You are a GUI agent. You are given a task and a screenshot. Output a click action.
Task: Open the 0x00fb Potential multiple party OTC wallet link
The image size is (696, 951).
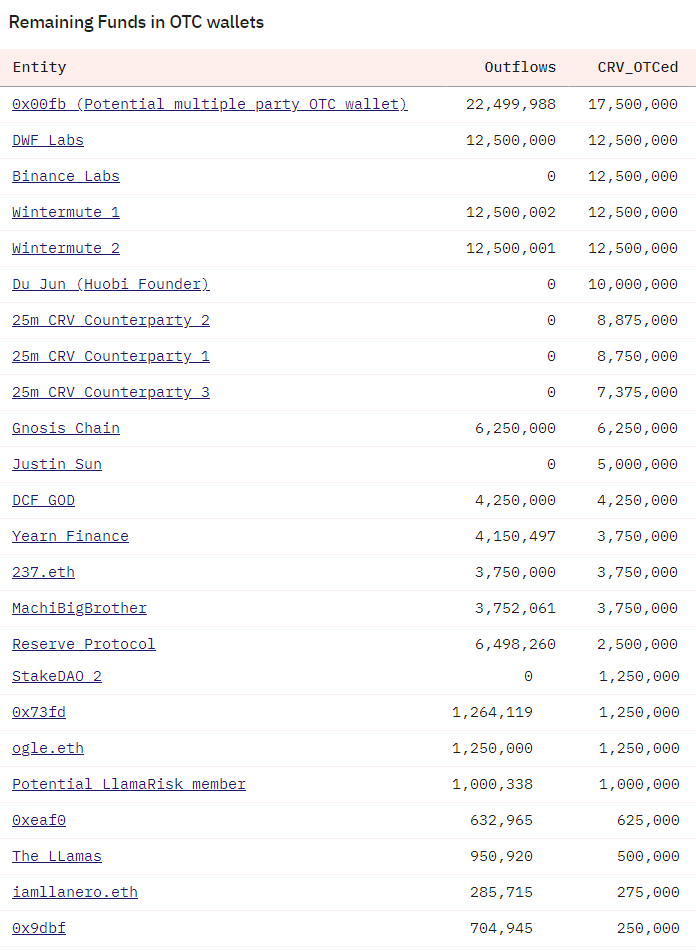point(210,104)
